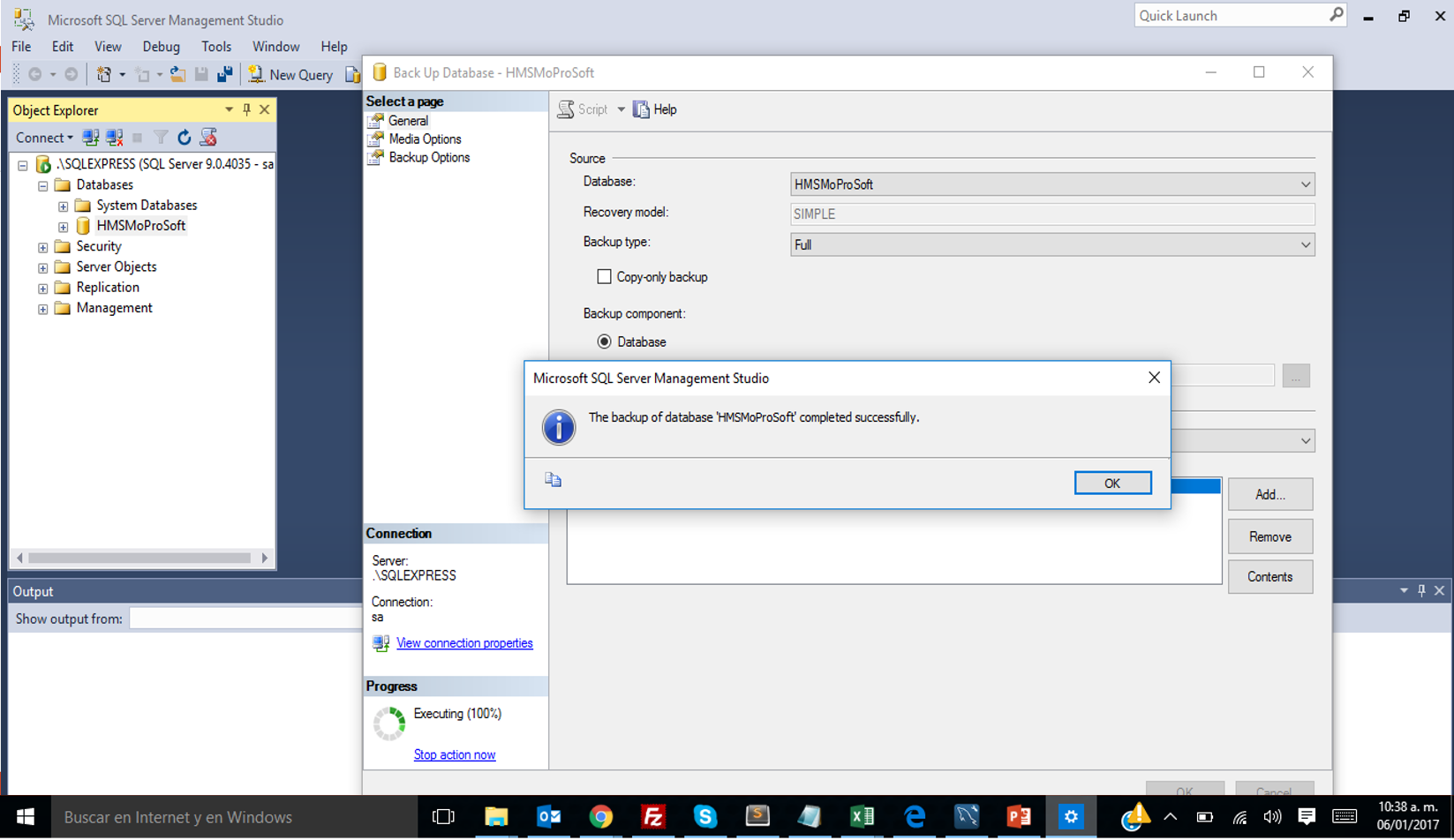Click the New Query toolbar button
The image size is (1454, 840).
point(290,75)
